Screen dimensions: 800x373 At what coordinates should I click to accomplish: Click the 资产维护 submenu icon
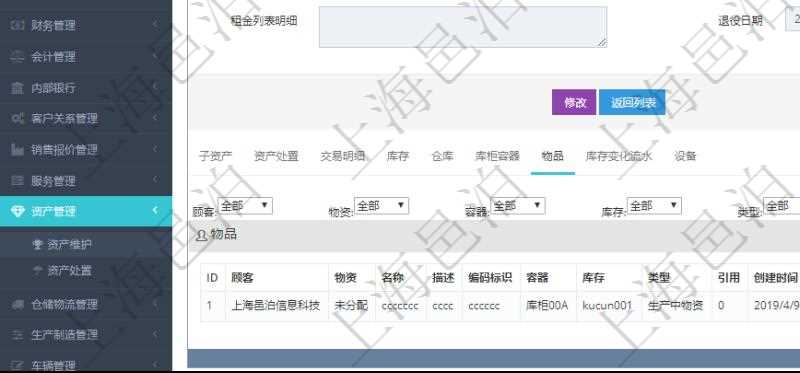coord(37,244)
